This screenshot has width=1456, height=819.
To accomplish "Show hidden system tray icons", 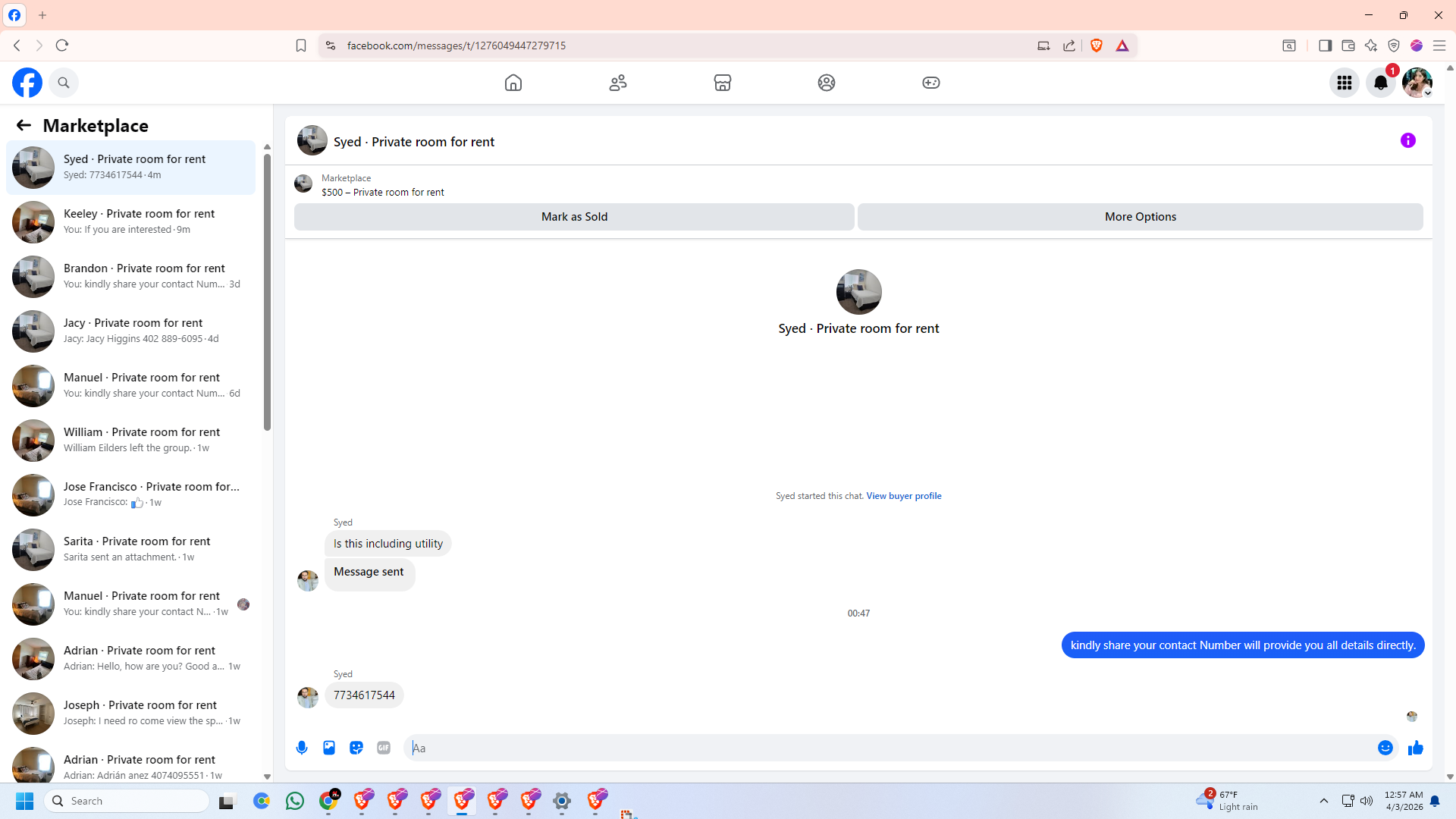I will point(1324,801).
